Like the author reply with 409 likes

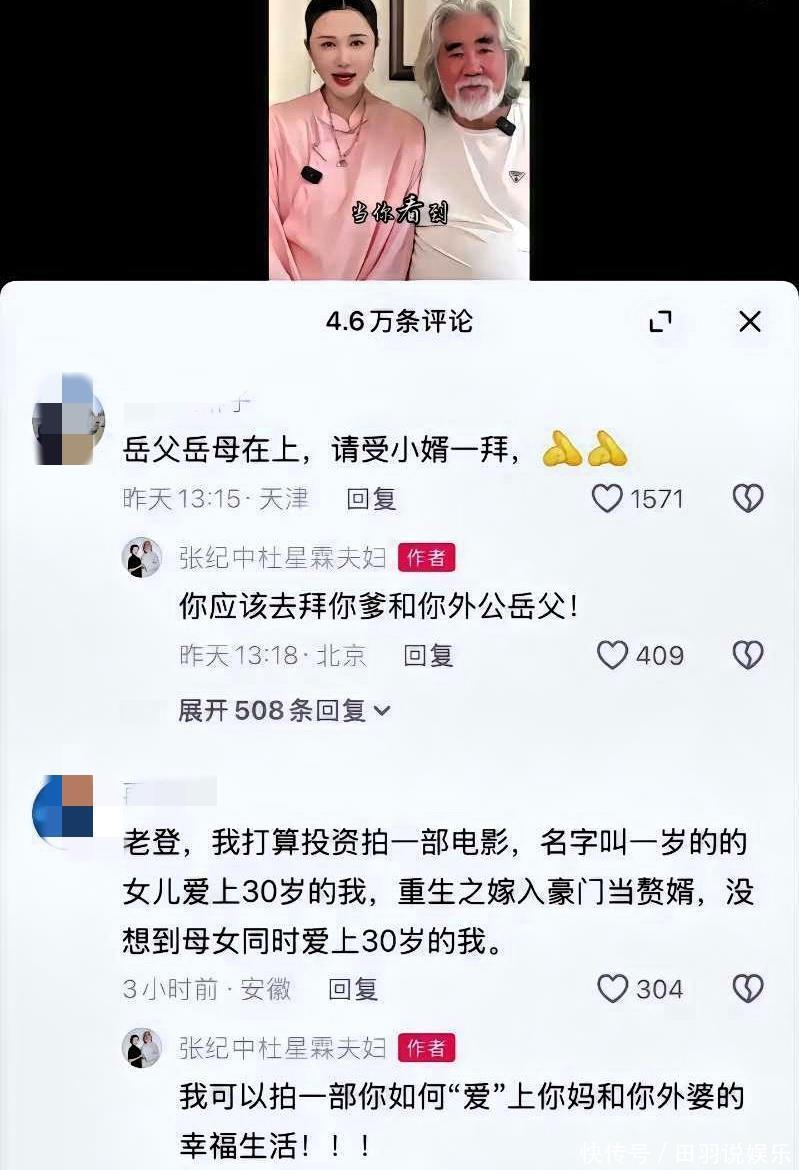coord(612,655)
